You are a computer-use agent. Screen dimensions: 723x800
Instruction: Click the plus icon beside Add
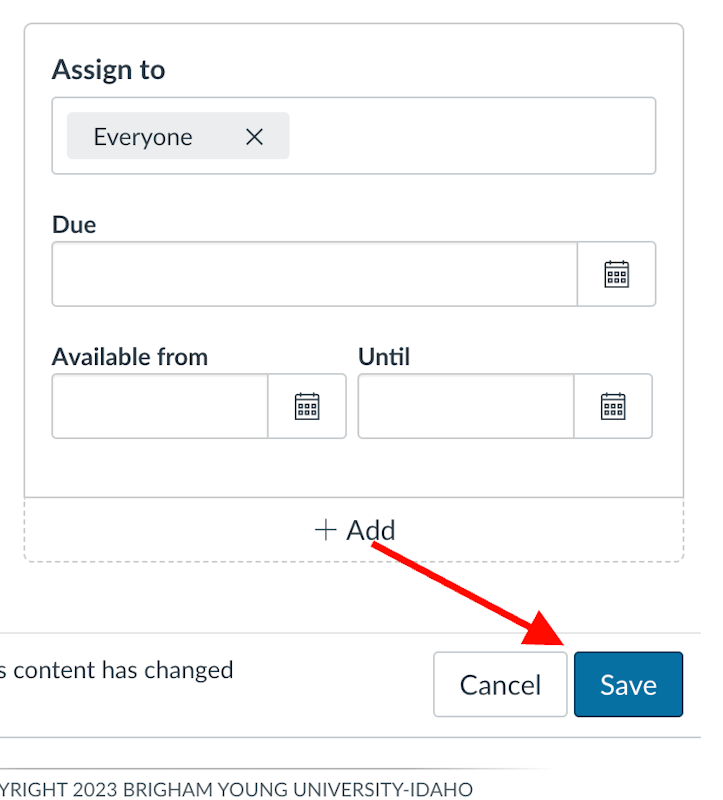point(326,530)
